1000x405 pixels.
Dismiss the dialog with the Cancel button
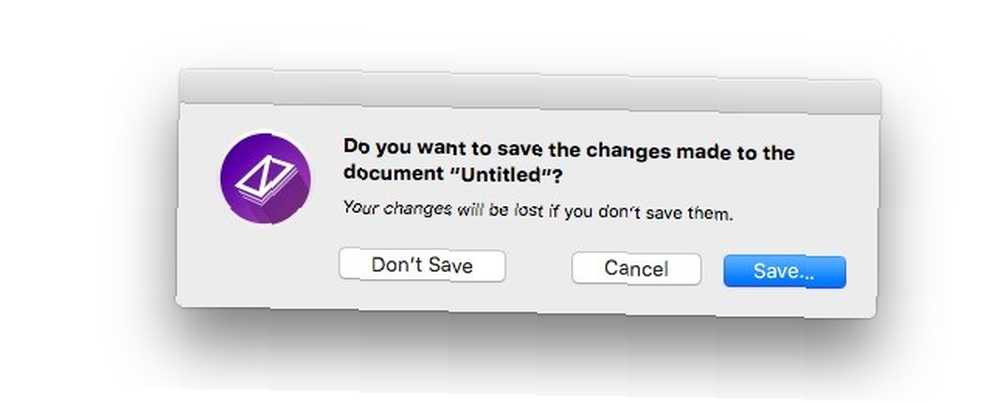(x=636, y=269)
